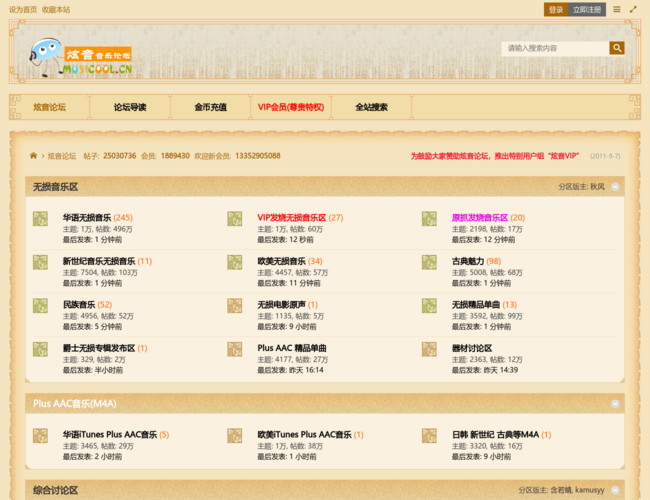Collapse the 无损音乐区 section
Image resolution: width=650 pixels, height=500 pixels.
coord(615,187)
